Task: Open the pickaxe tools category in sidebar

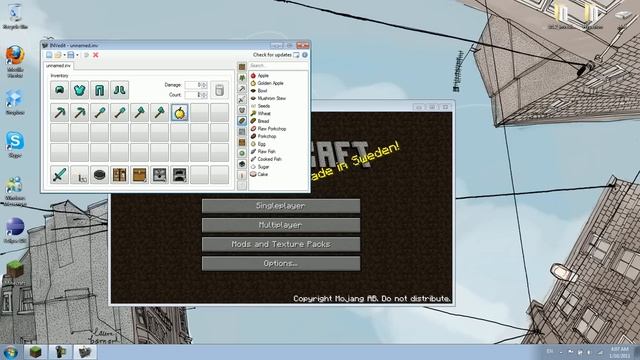Action: [x=242, y=89]
